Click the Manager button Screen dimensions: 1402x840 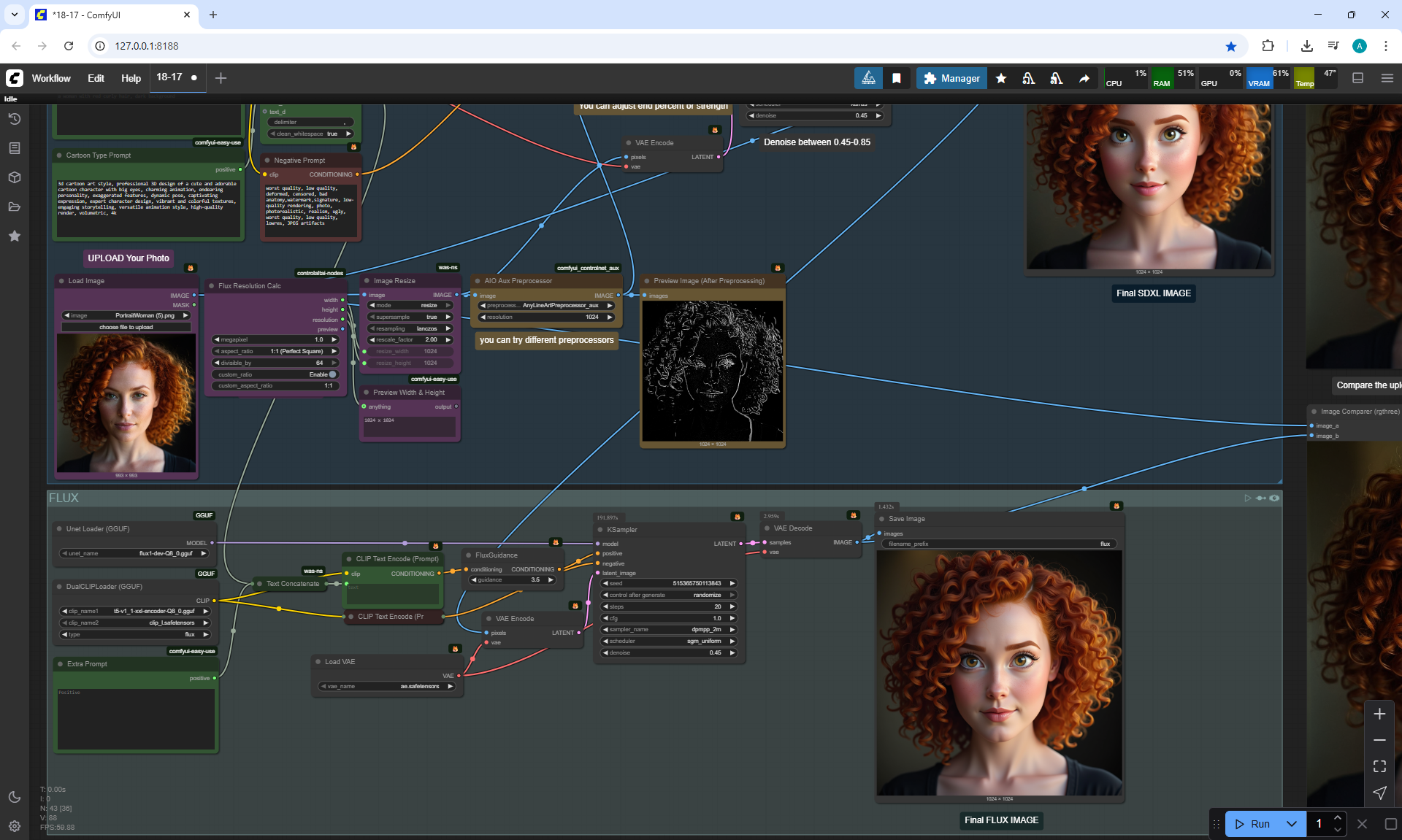click(x=951, y=78)
